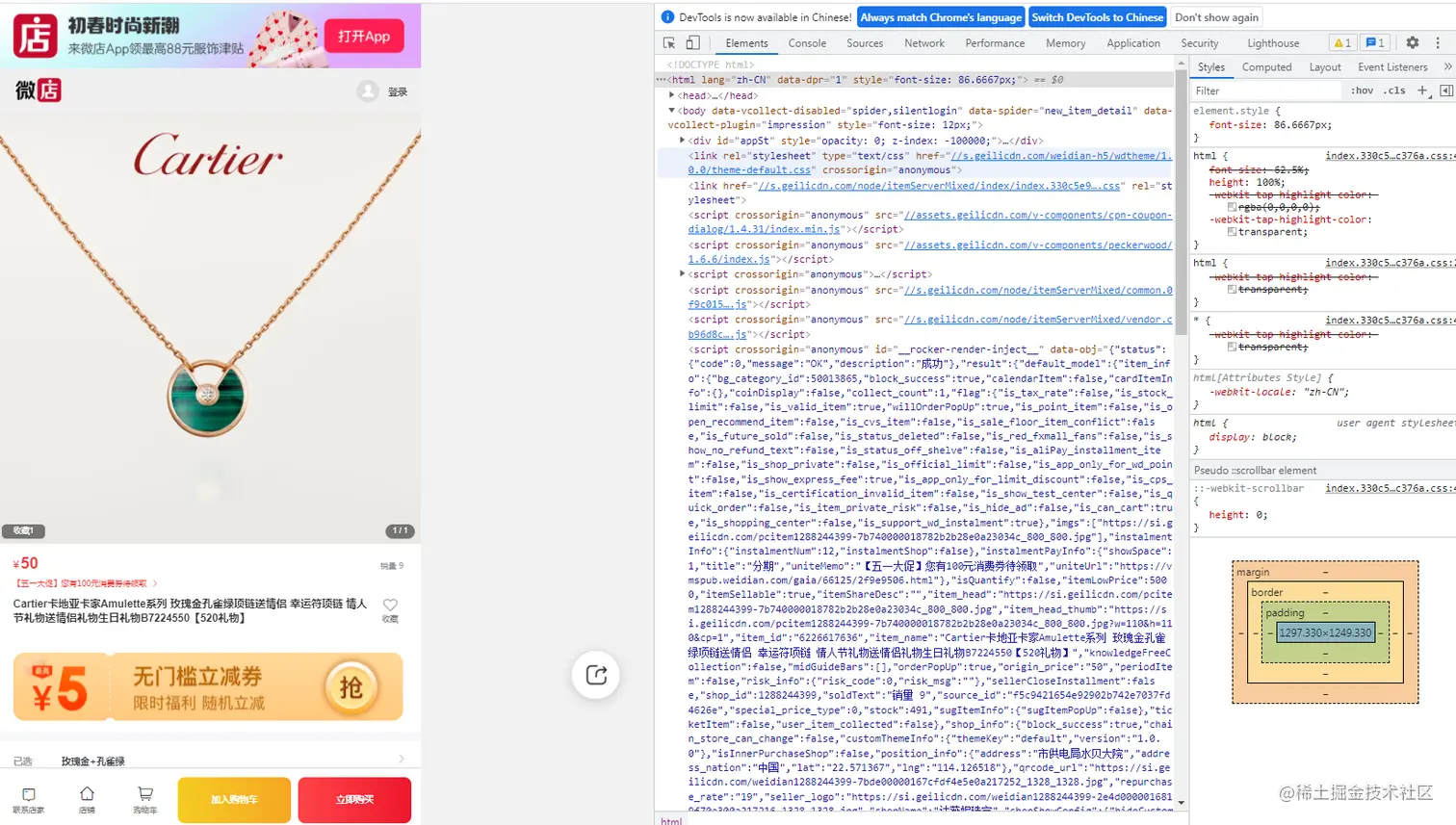Click the yellow add to cart button
This screenshot has width=1456, height=825.
(x=234, y=799)
